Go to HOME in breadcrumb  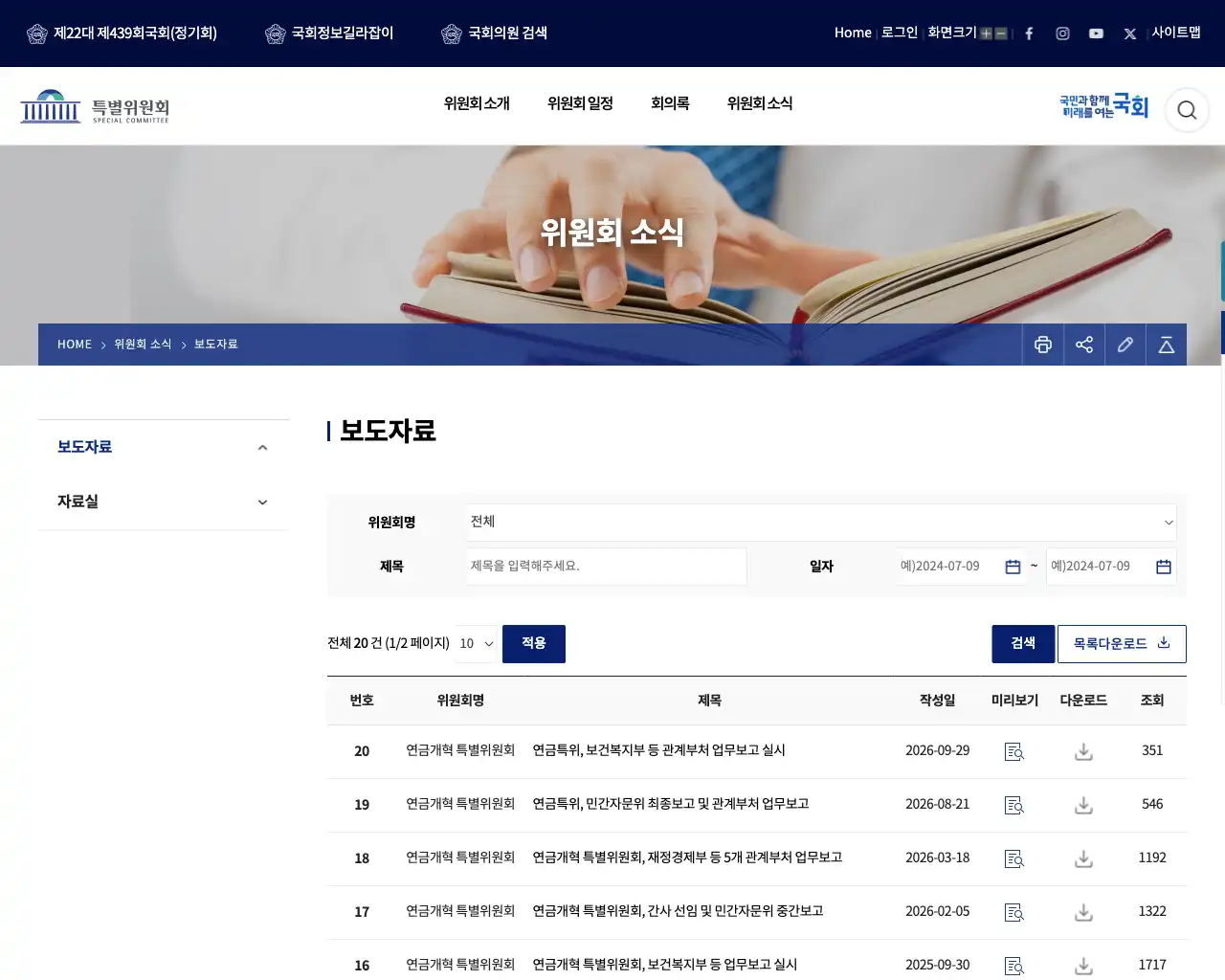click(75, 345)
